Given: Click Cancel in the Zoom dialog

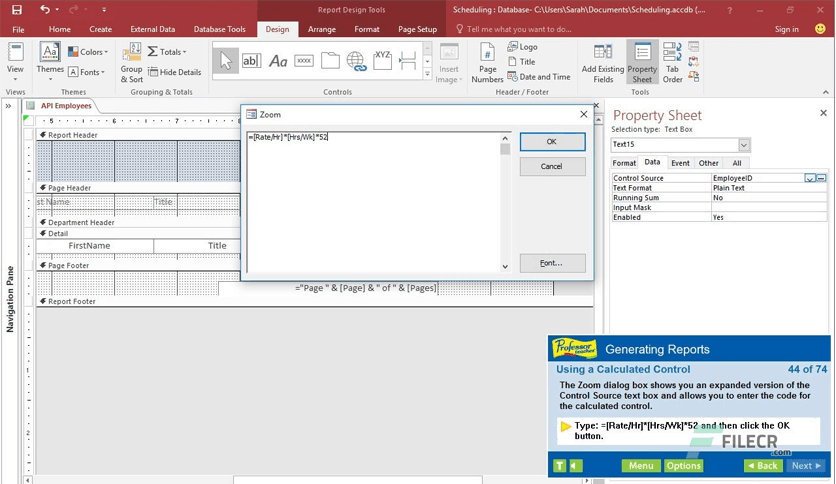Looking at the screenshot, I should coord(552,166).
